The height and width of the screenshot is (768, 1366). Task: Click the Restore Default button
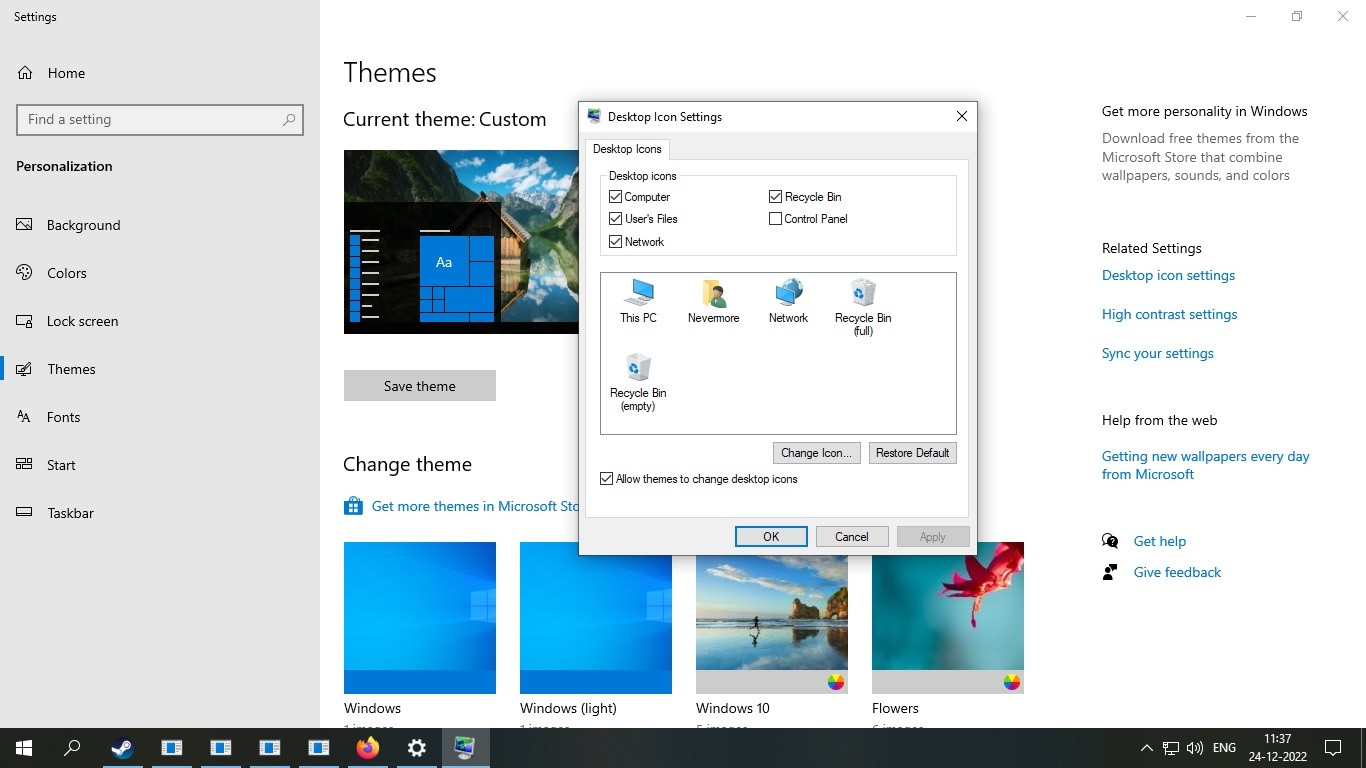[912, 453]
